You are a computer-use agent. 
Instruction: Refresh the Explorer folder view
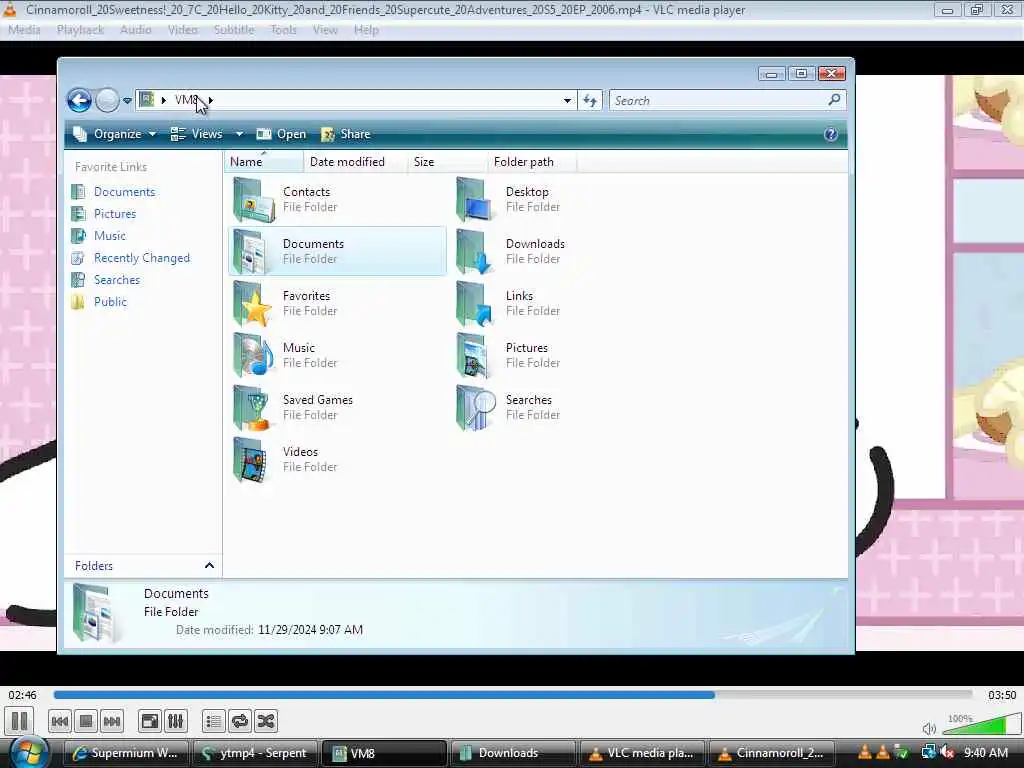590,101
